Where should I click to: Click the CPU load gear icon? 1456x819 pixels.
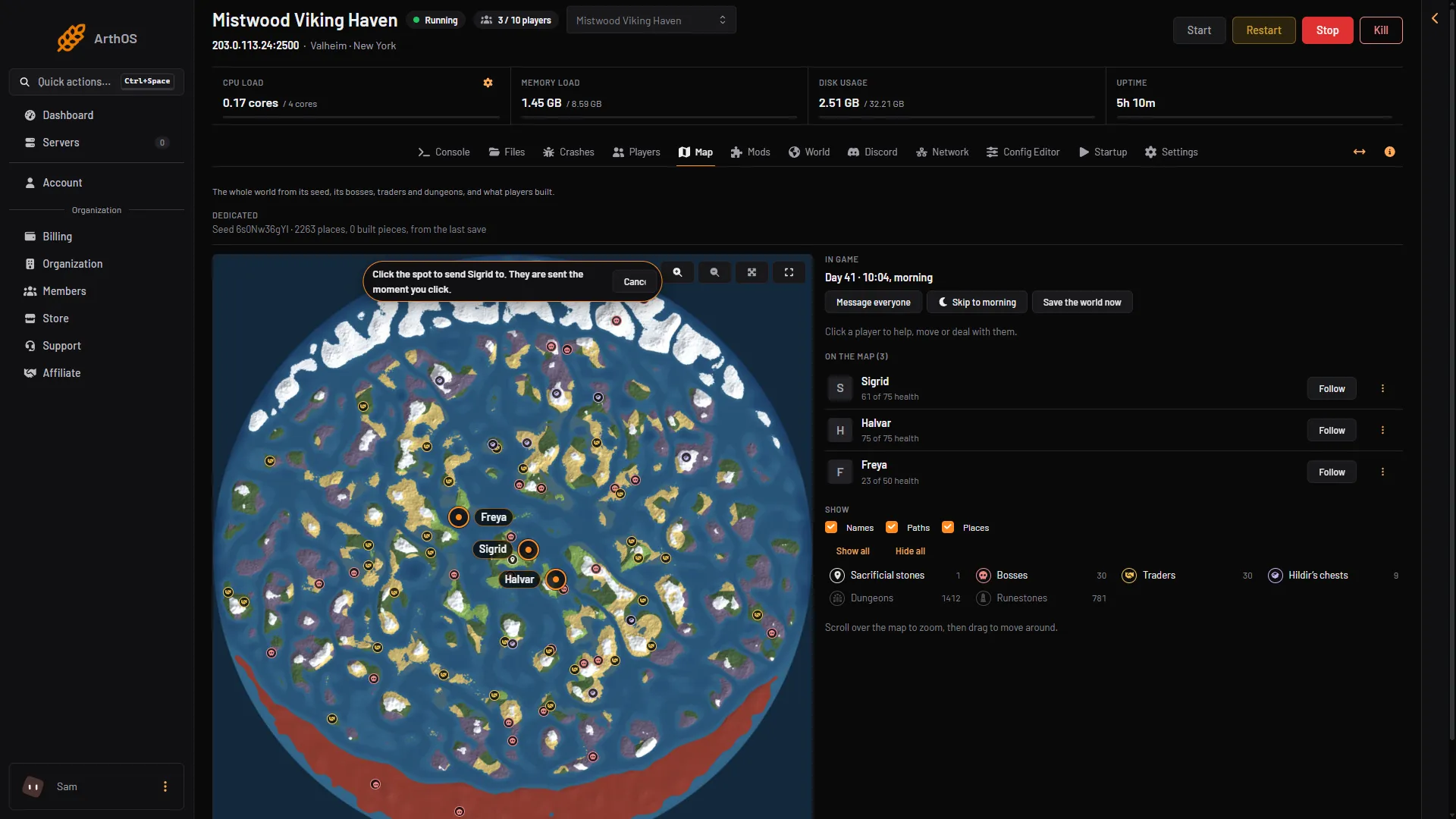488,83
